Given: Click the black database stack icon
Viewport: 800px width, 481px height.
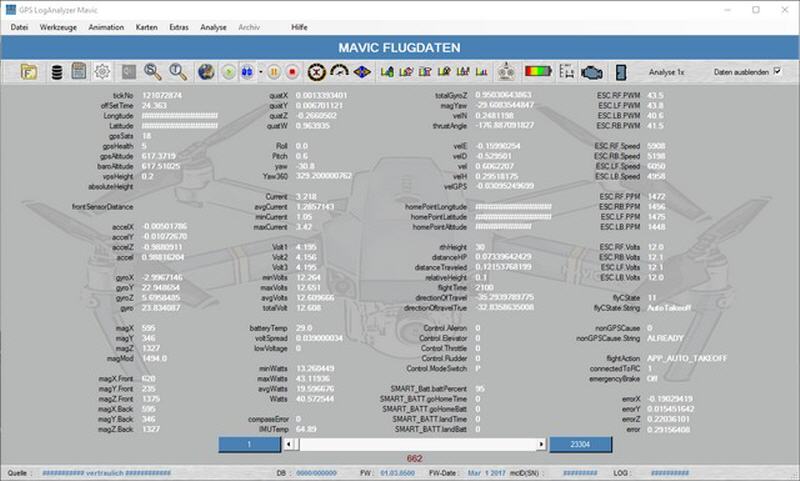Looking at the screenshot, I should pos(57,72).
